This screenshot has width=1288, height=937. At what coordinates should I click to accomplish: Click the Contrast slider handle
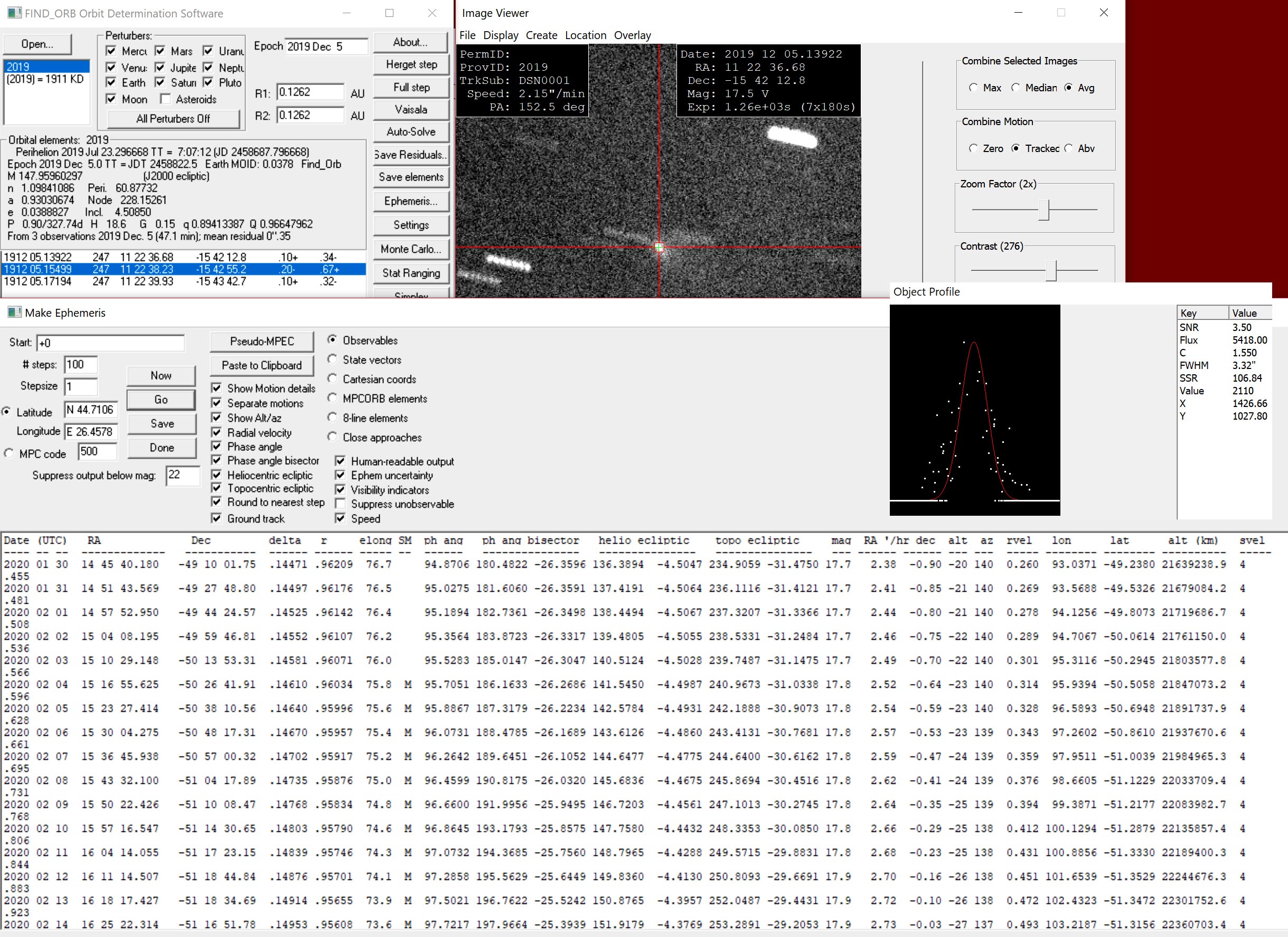pos(1051,271)
